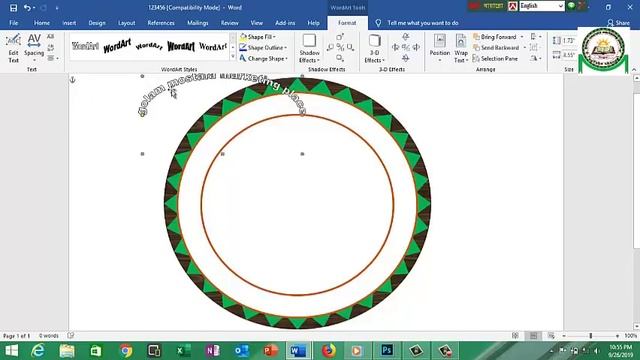Open the Shape Outline dropdown
Screen dimensions: 640x360
pyautogui.click(x=263, y=48)
